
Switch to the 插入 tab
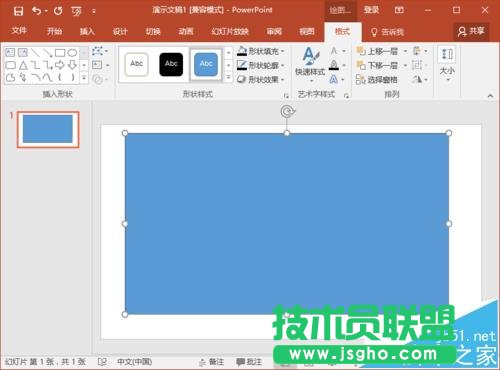click(x=87, y=31)
